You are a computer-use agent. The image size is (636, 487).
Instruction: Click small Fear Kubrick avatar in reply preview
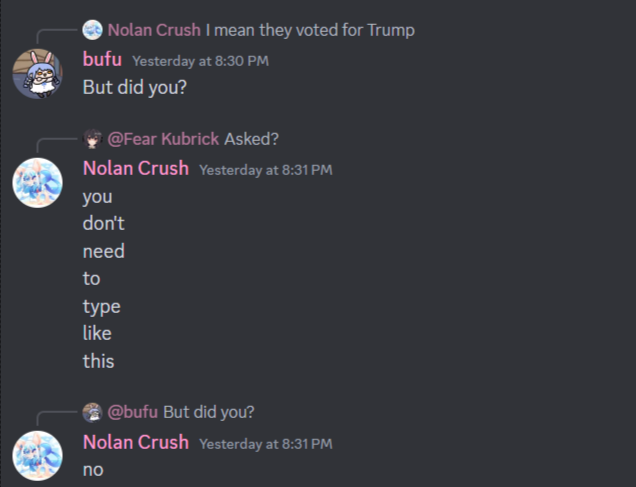92,139
